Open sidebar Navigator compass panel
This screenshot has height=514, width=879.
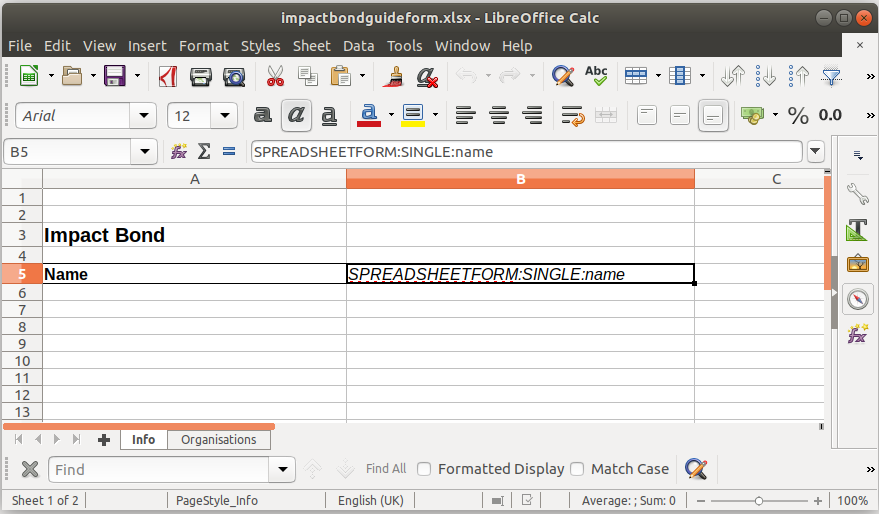[857, 299]
